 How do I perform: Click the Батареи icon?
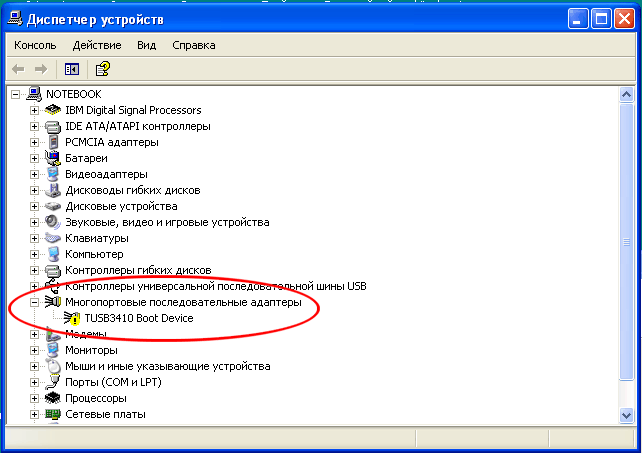[53, 158]
